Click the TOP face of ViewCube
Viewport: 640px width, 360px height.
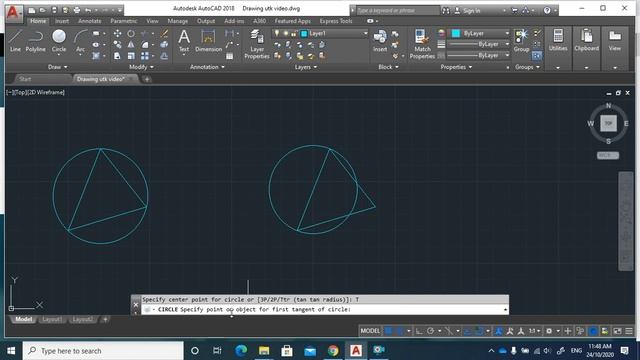(x=608, y=123)
